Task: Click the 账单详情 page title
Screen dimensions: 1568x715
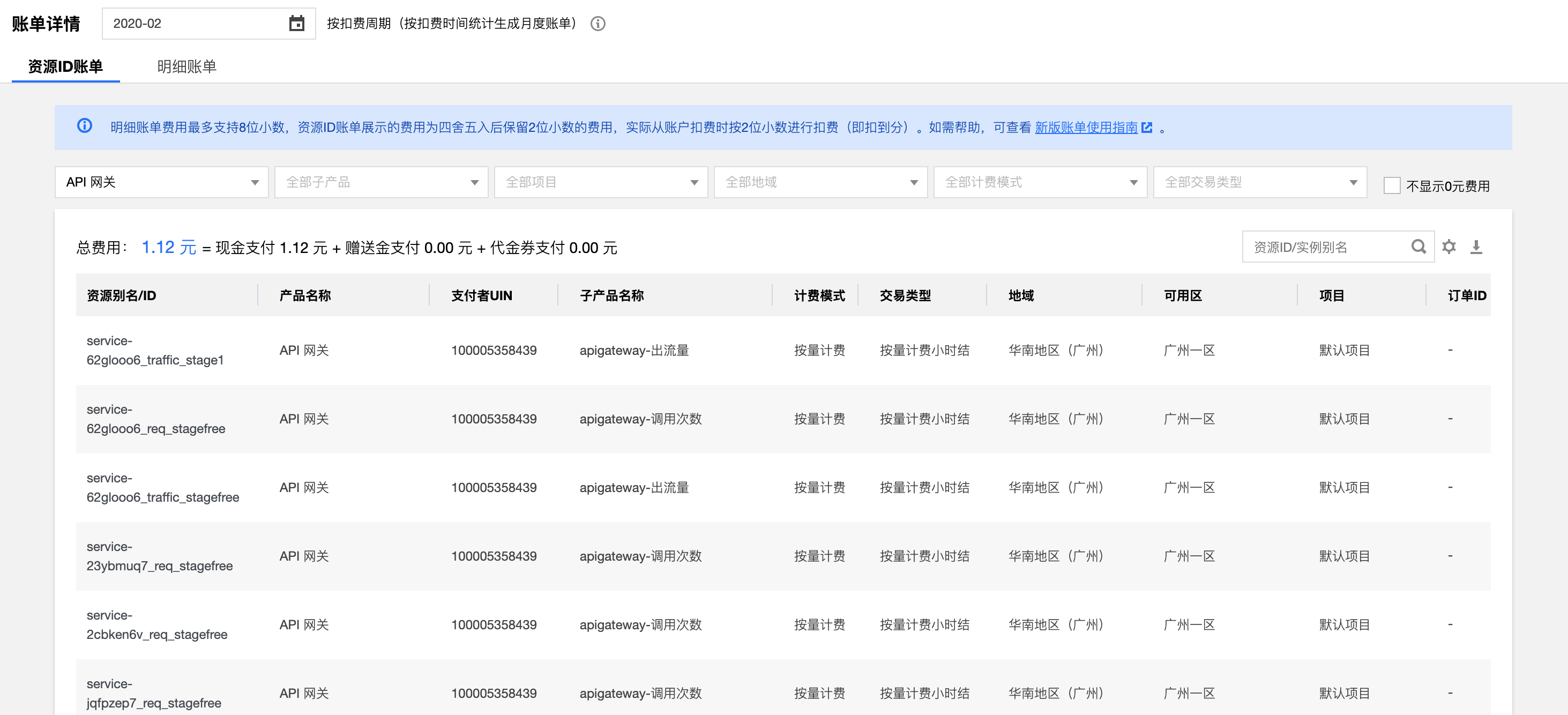Action: pyautogui.click(x=46, y=24)
